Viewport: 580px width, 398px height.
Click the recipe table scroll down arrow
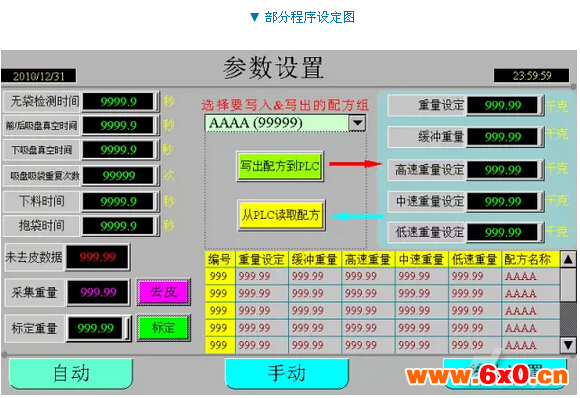pos(568,345)
